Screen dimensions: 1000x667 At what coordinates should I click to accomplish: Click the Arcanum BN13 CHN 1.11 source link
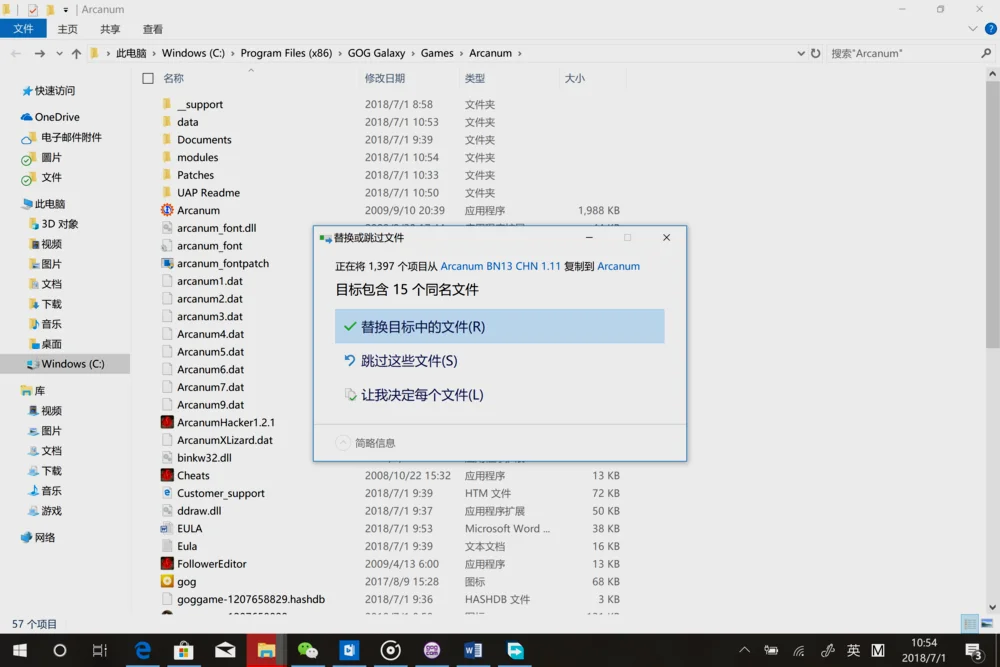(500, 266)
